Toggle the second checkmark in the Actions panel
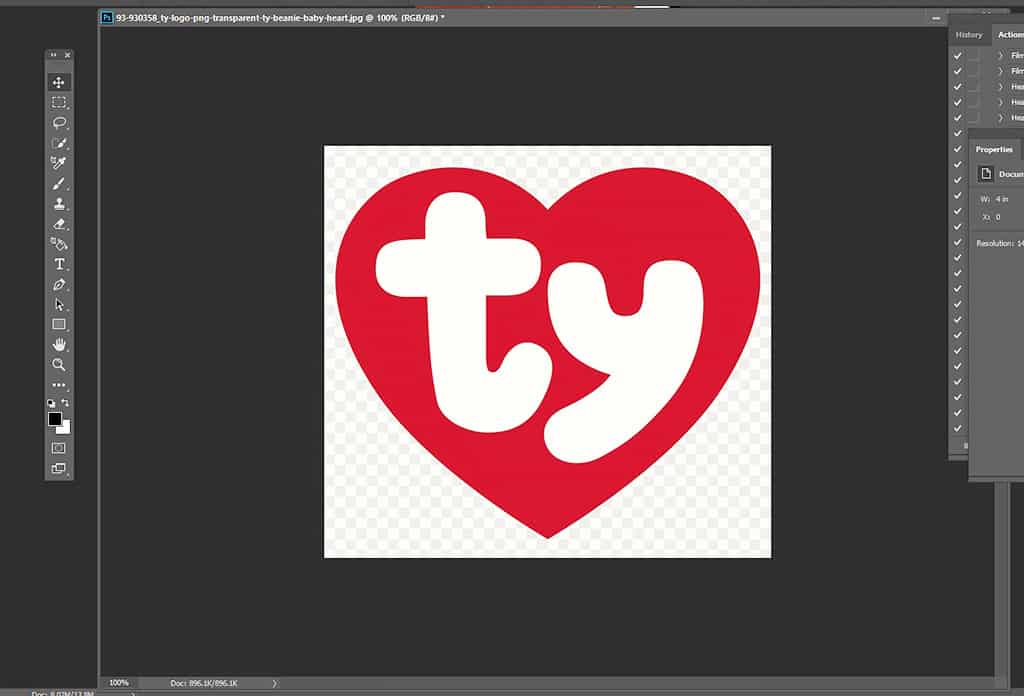Viewport: 1024px width, 696px height. point(958,71)
